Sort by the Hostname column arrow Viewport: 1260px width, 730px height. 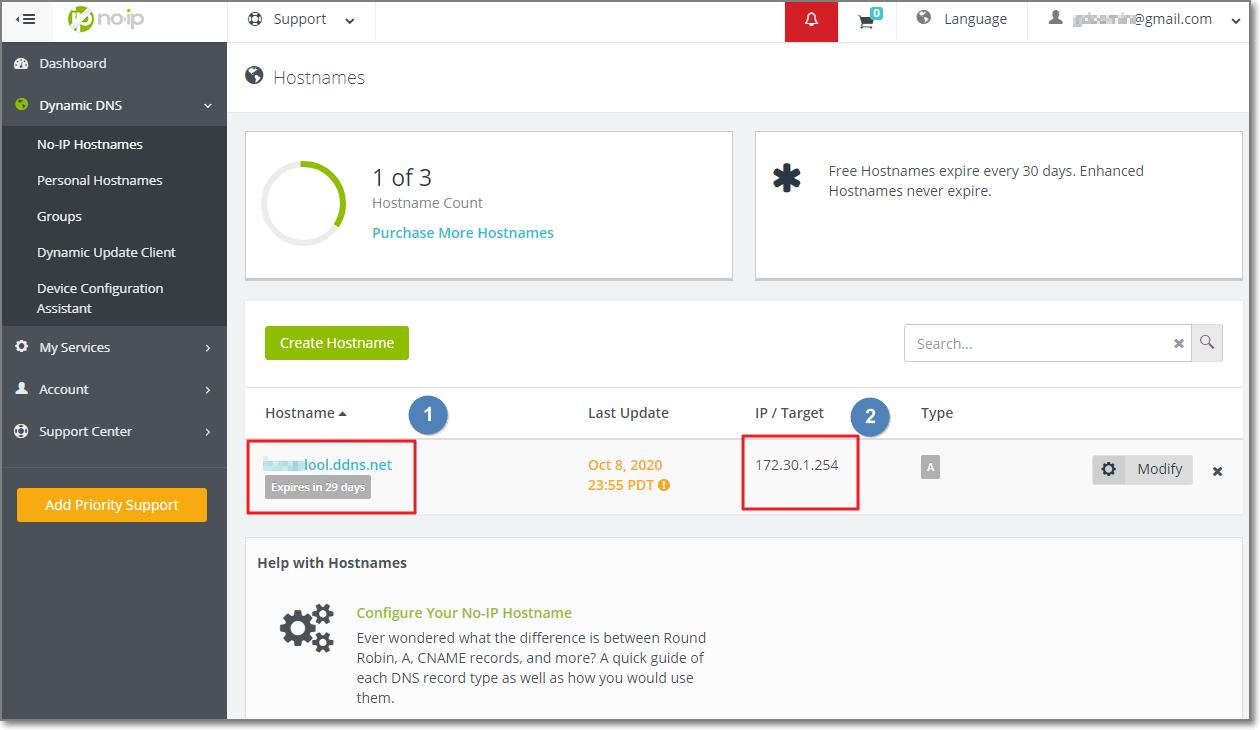(x=343, y=414)
